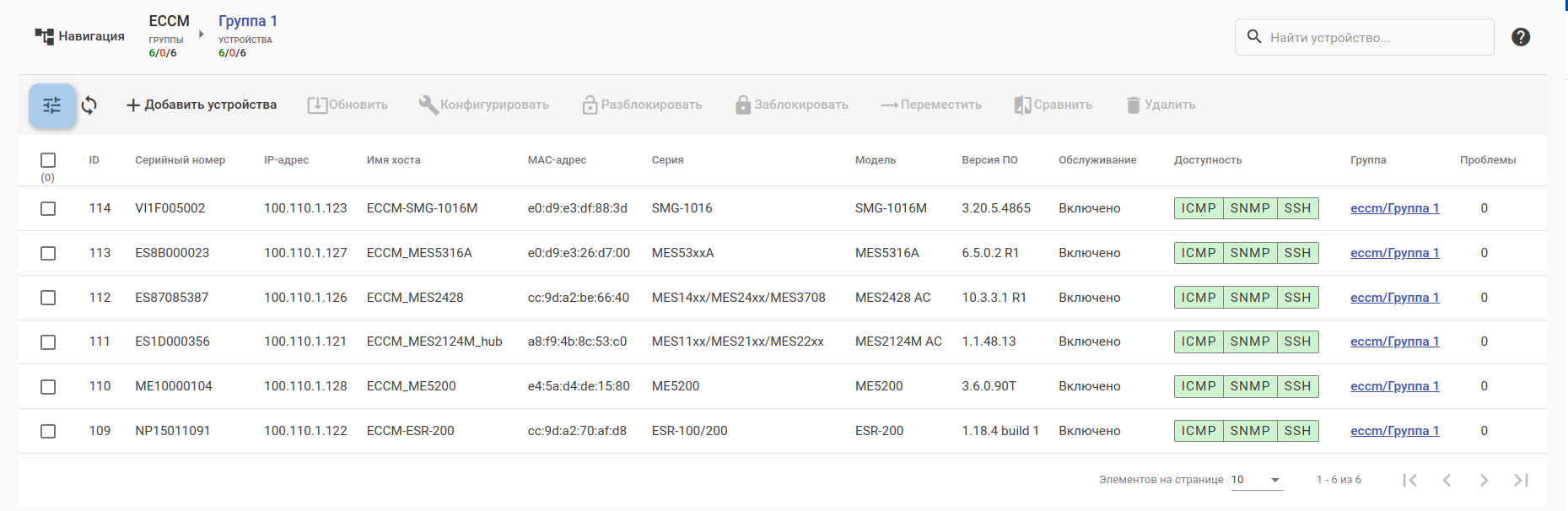The height and width of the screenshot is (511, 1568).
Task: Sort by the Серийный номер column header
Action: tap(180, 160)
